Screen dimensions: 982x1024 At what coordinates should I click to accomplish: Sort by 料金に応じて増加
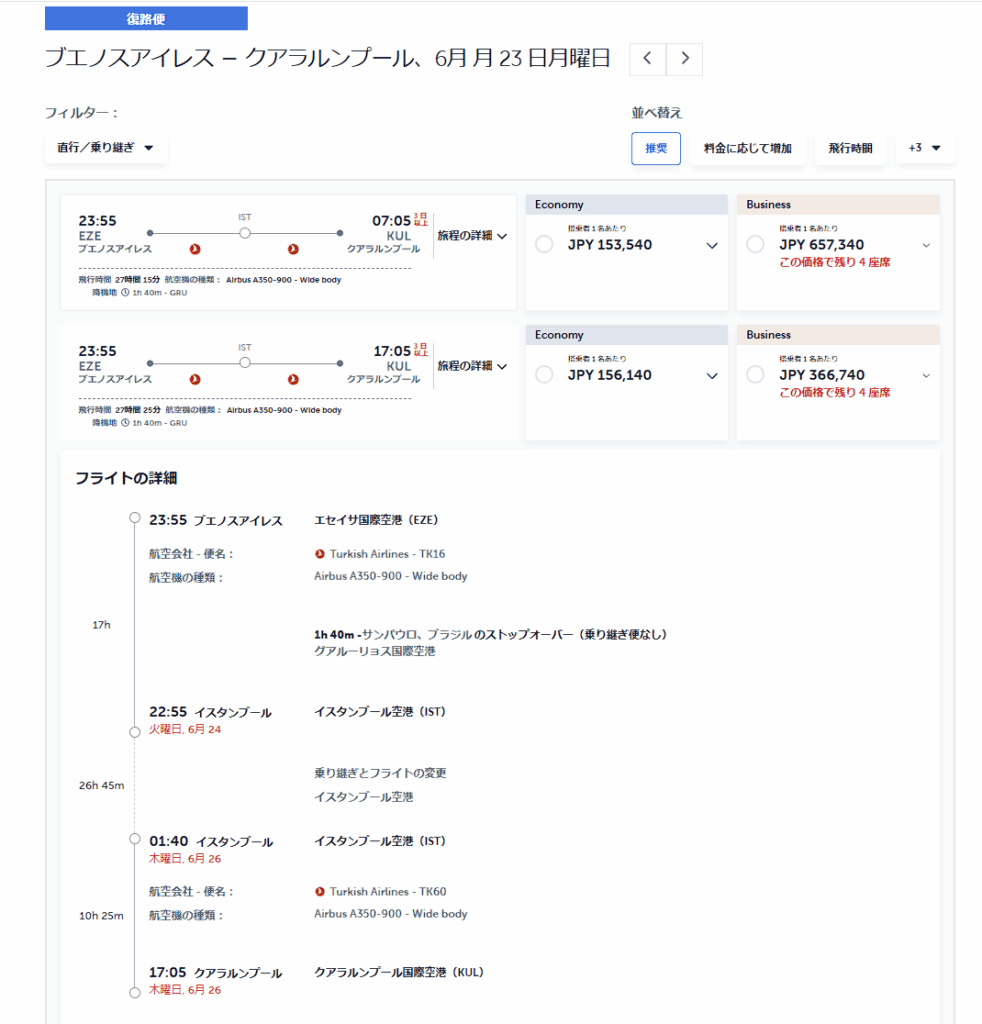click(x=747, y=148)
